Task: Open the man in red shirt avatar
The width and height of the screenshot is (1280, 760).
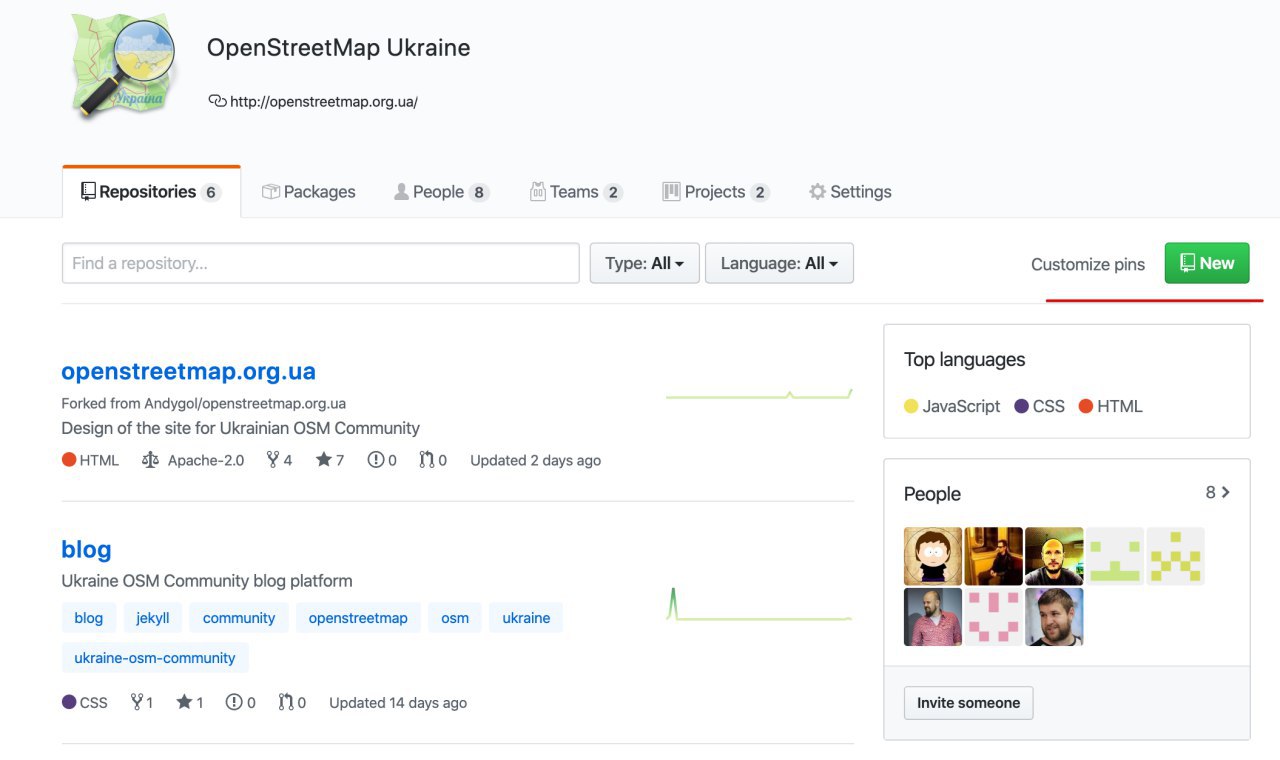Action: click(933, 617)
